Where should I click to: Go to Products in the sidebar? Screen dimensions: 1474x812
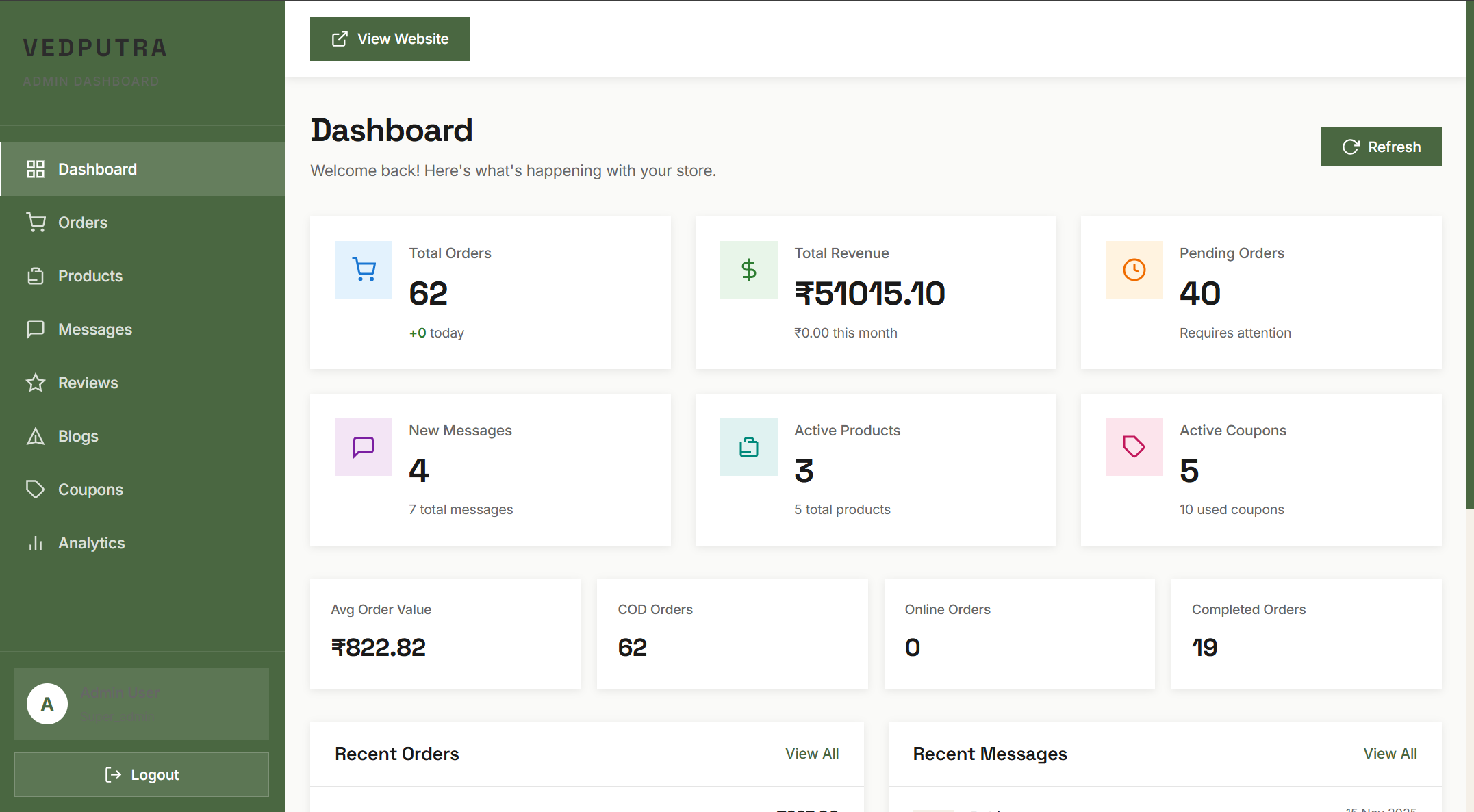[90, 276]
